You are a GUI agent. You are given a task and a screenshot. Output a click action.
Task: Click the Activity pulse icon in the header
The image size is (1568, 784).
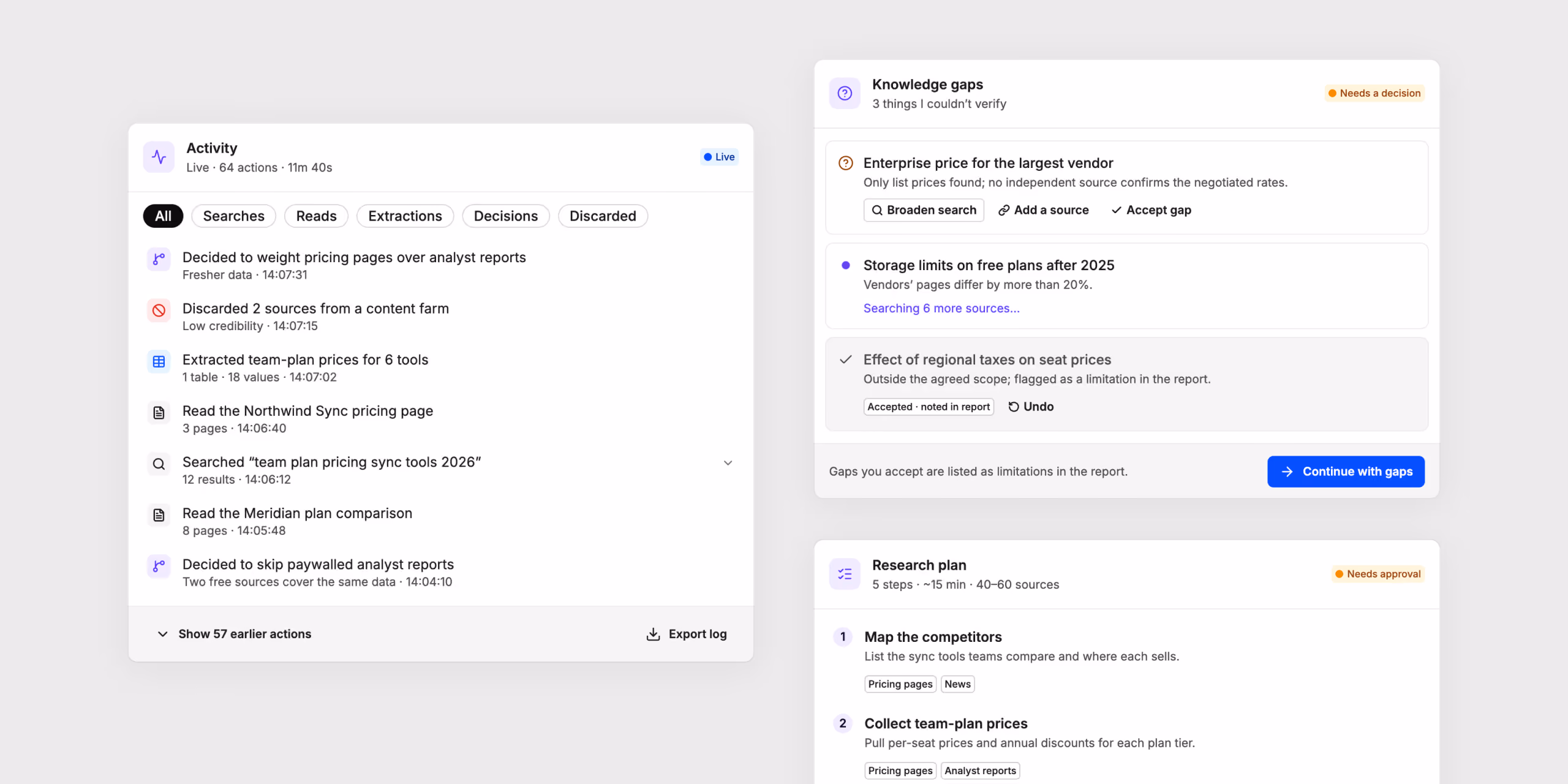[159, 157]
